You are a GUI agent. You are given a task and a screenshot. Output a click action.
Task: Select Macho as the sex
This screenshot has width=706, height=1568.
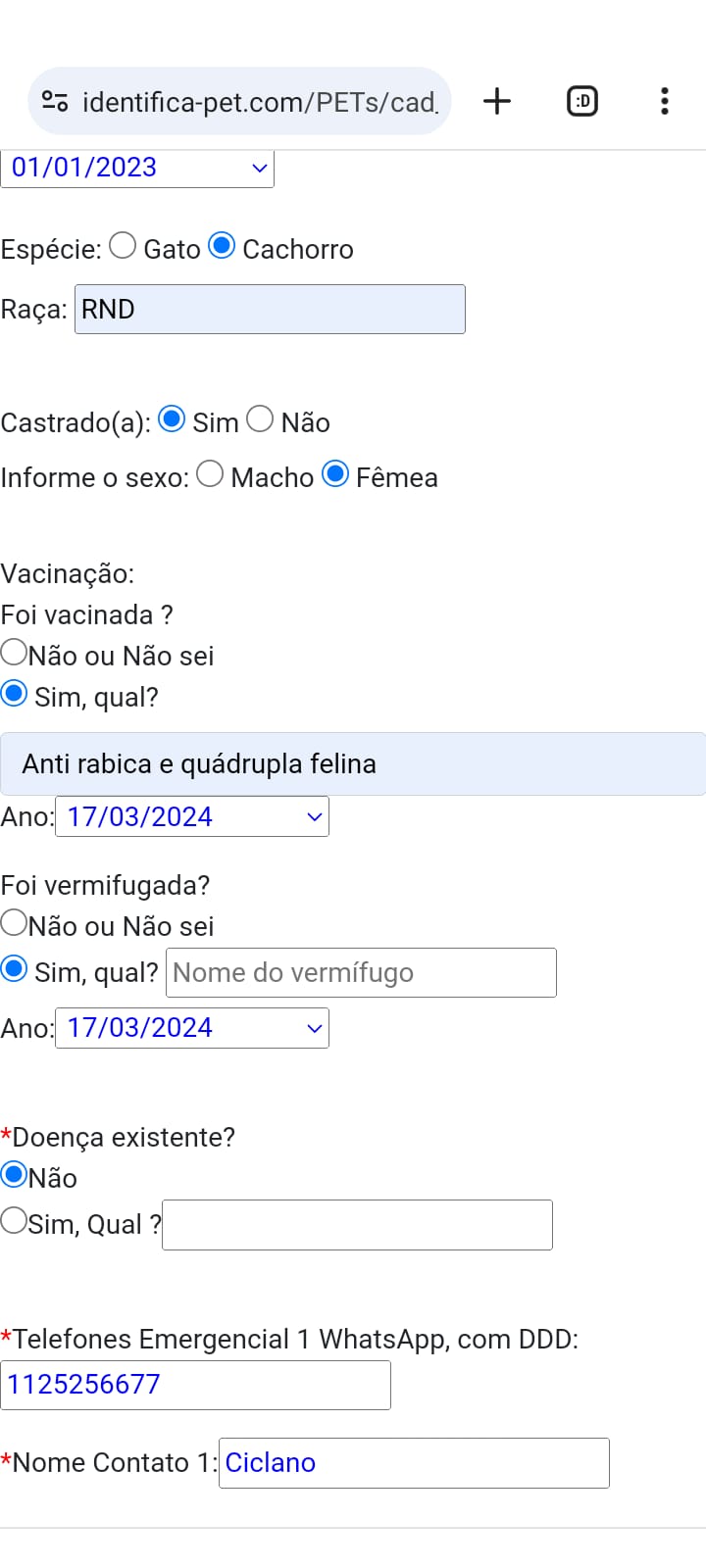(x=210, y=473)
